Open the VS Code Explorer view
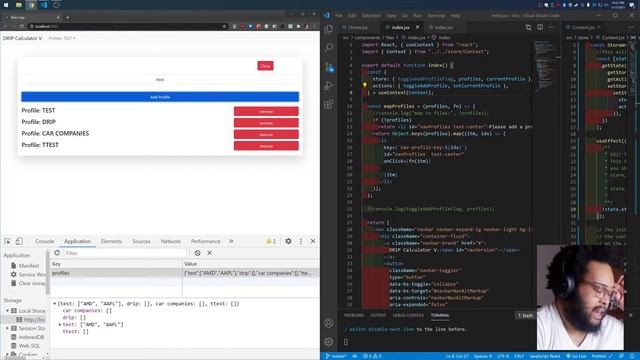The width and height of the screenshot is (640, 360). (329, 29)
